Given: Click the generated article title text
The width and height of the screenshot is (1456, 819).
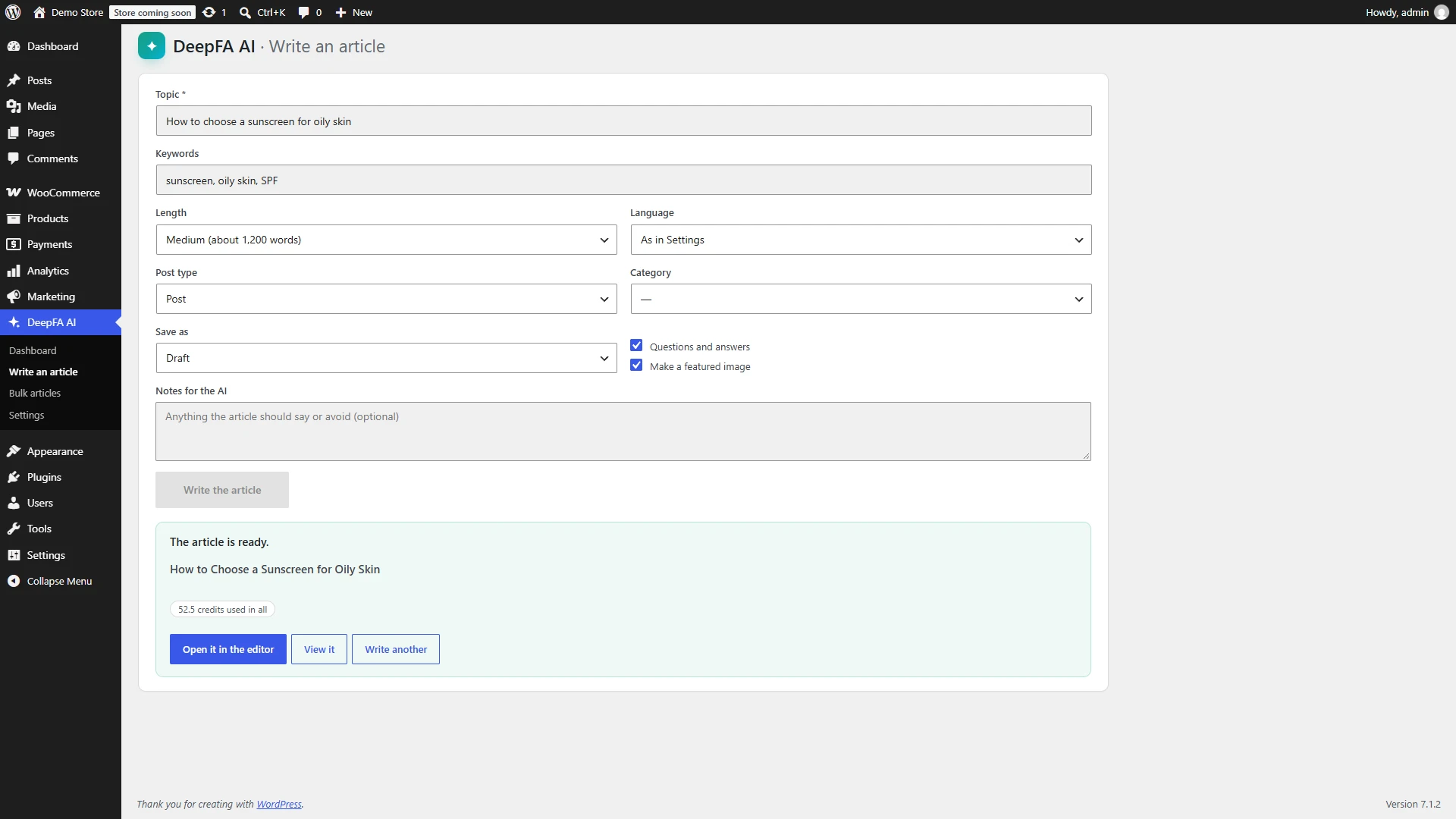Looking at the screenshot, I should click(x=275, y=570).
